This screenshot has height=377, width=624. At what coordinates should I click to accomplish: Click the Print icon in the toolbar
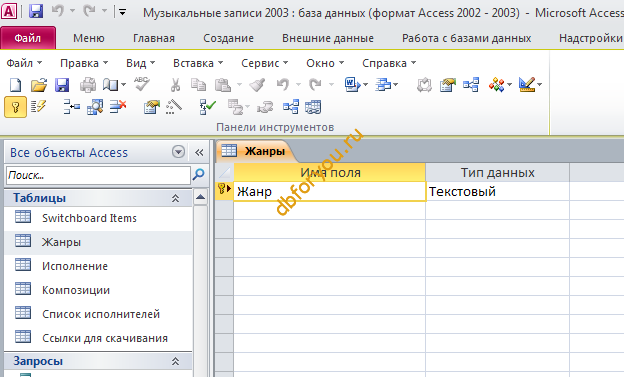[88, 85]
